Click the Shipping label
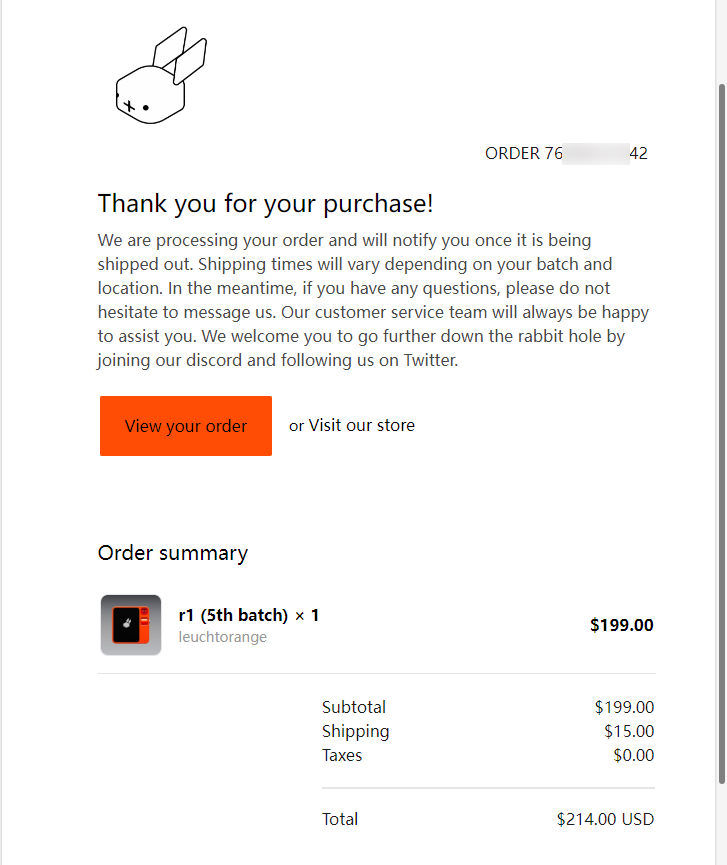Viewport: 727px width, 865px height. (x=356, y=731)
